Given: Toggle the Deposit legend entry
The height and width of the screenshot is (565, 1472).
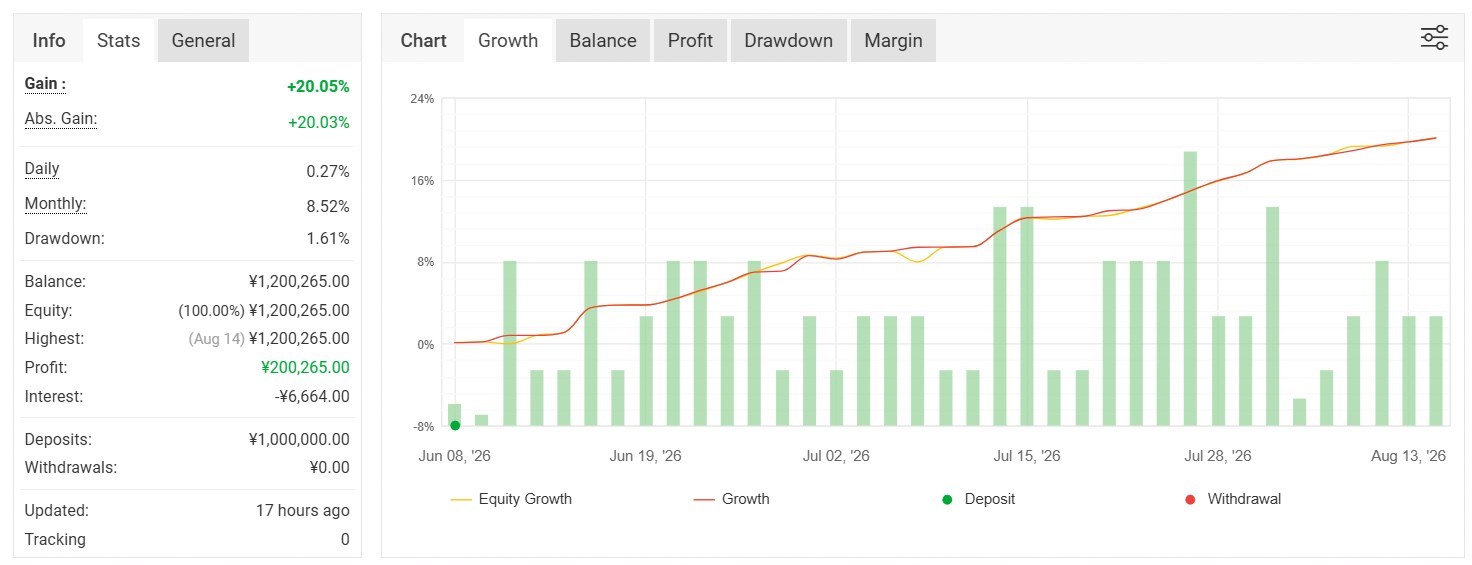Looking at the screenshot, I should 979,499.
